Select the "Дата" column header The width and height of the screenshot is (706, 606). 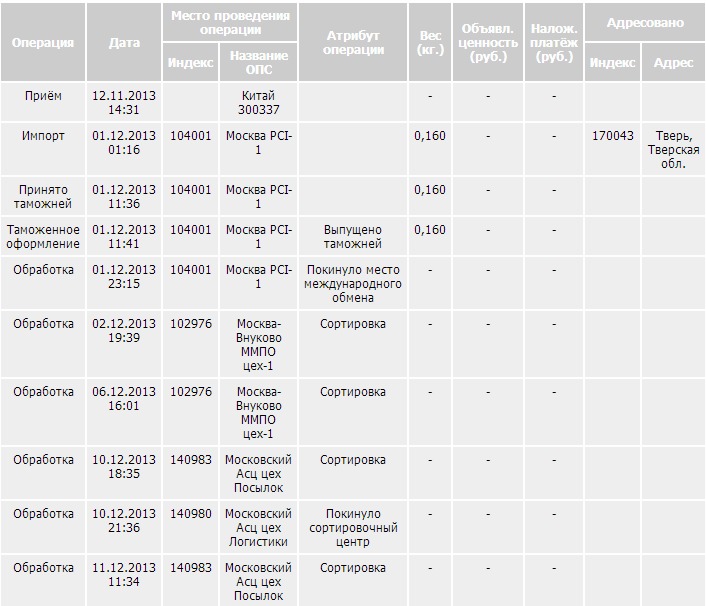click(x=124, y=43)
